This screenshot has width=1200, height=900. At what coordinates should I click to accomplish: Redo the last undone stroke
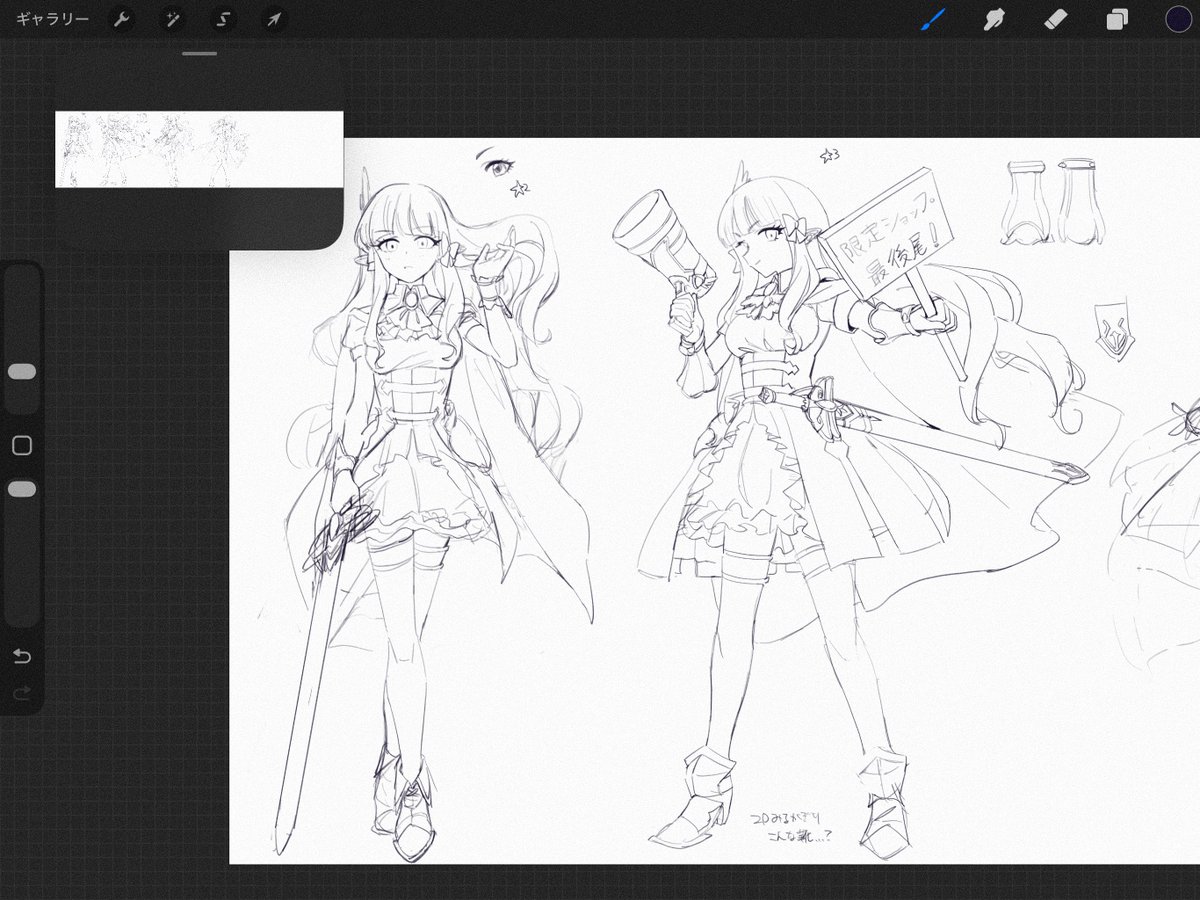pyautogui.click(x=22, y=693)
